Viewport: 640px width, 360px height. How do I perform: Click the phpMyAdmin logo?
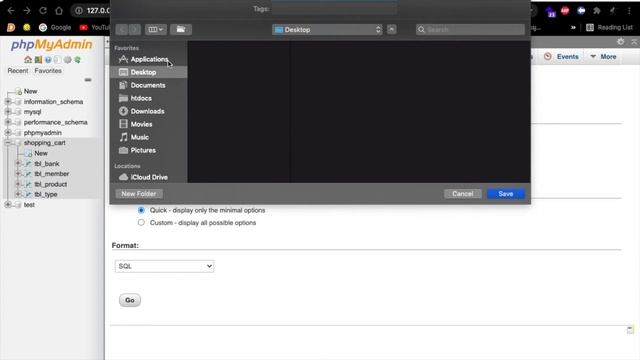tap(51, 44)
